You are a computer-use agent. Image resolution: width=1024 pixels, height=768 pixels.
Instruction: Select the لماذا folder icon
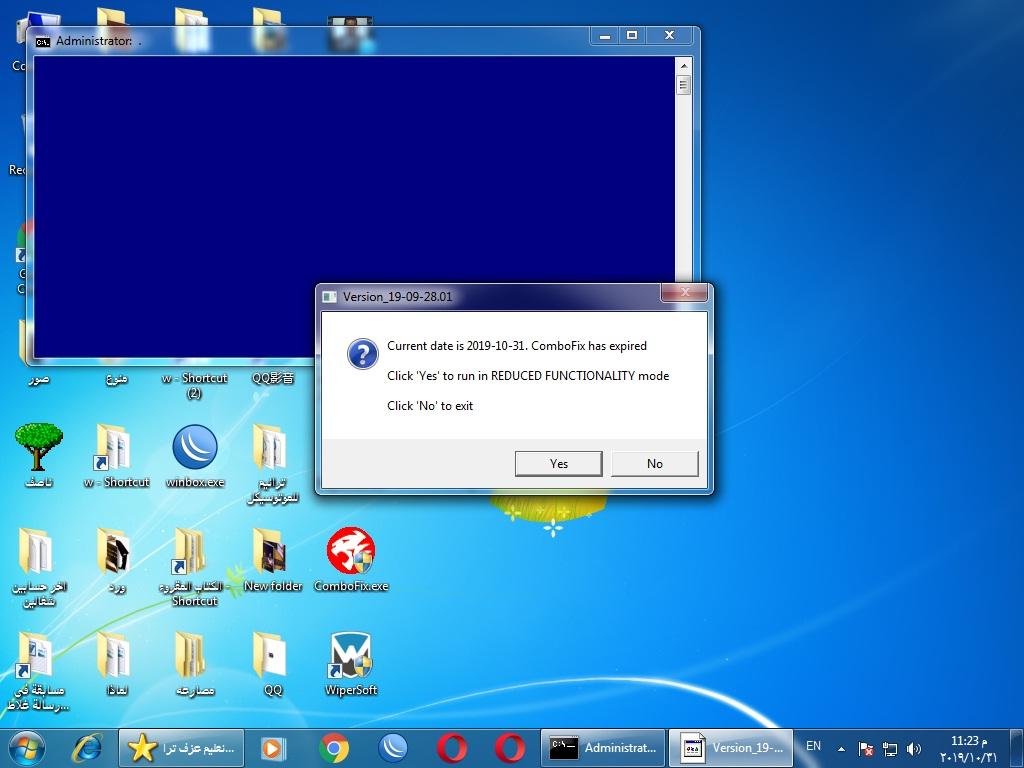[116, 664]
